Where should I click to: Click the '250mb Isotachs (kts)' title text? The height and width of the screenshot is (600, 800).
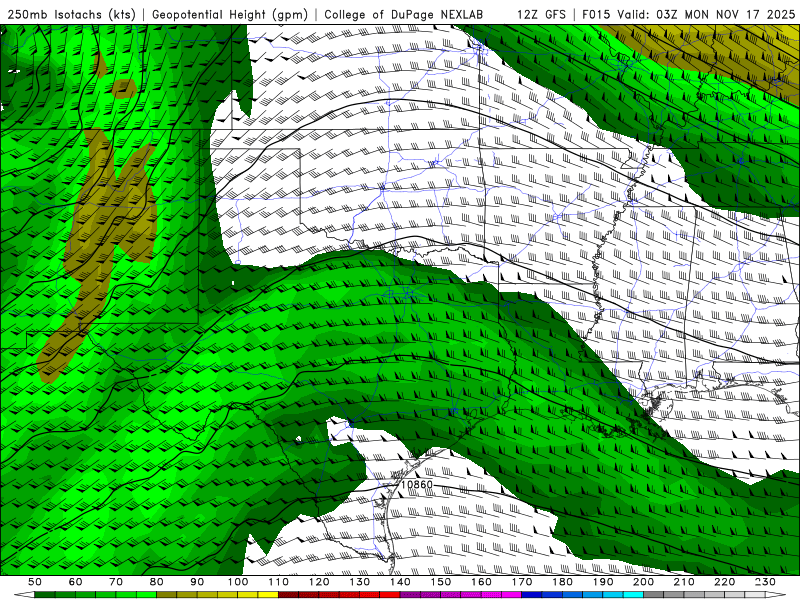72,14
